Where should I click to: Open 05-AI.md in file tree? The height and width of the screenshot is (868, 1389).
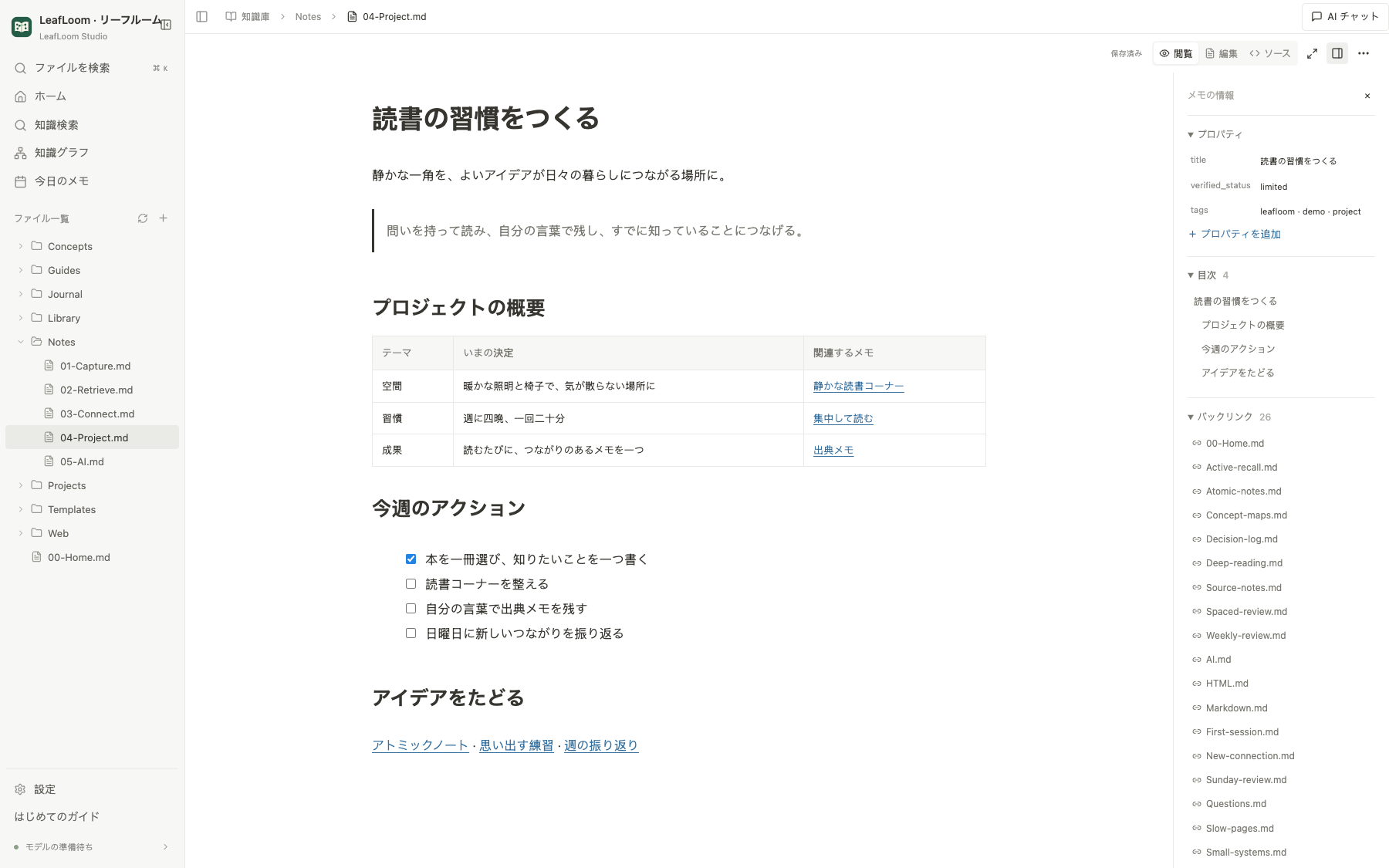(92, 461)
